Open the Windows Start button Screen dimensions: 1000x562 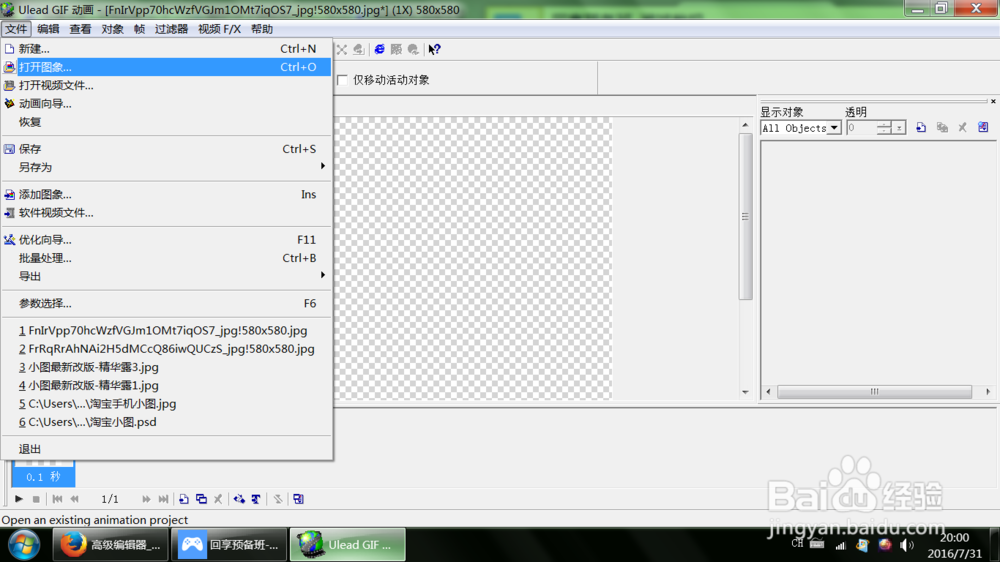[24, 545]
